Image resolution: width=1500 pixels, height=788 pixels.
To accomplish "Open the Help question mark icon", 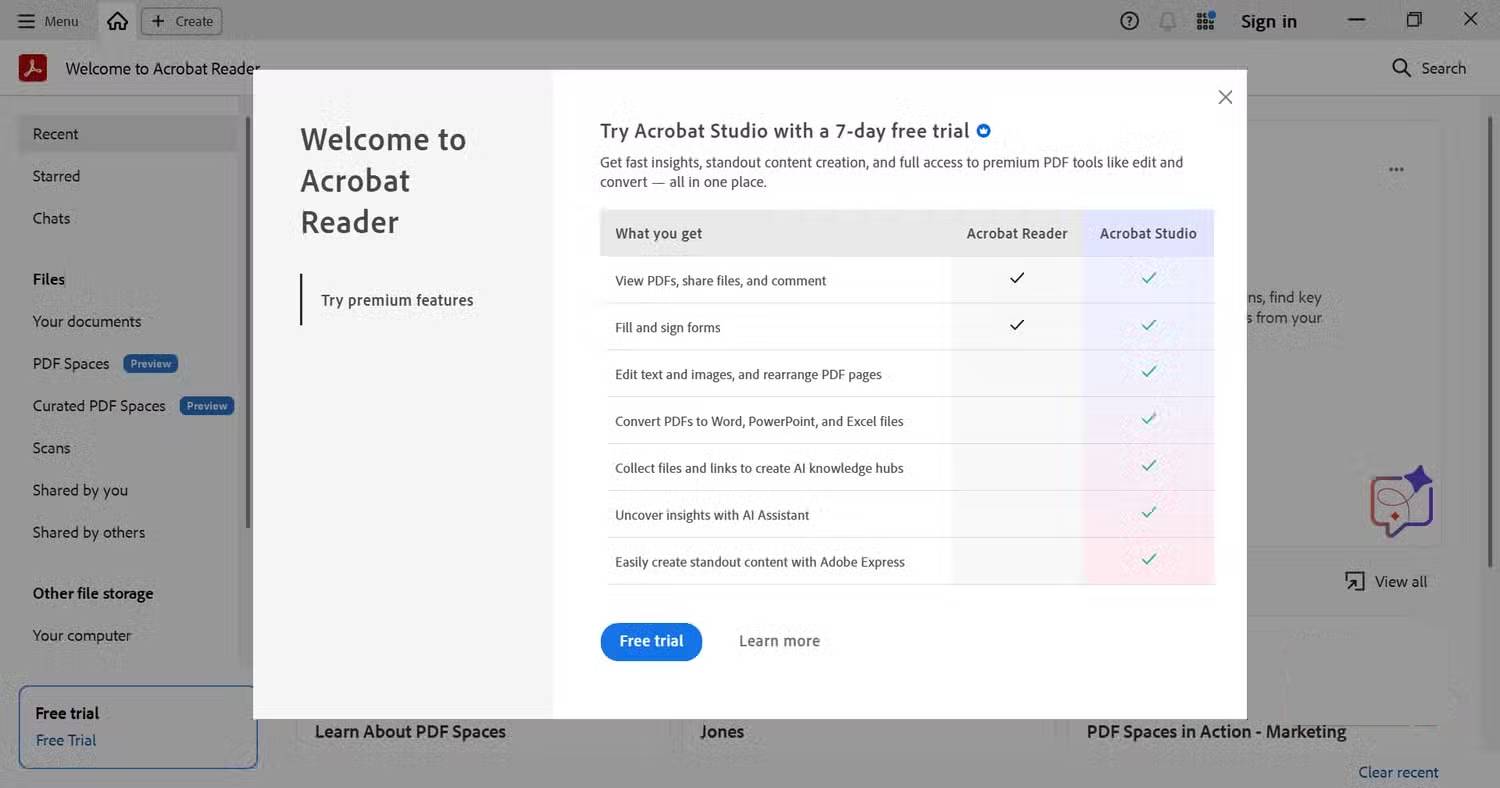I will pos(1129,21).
